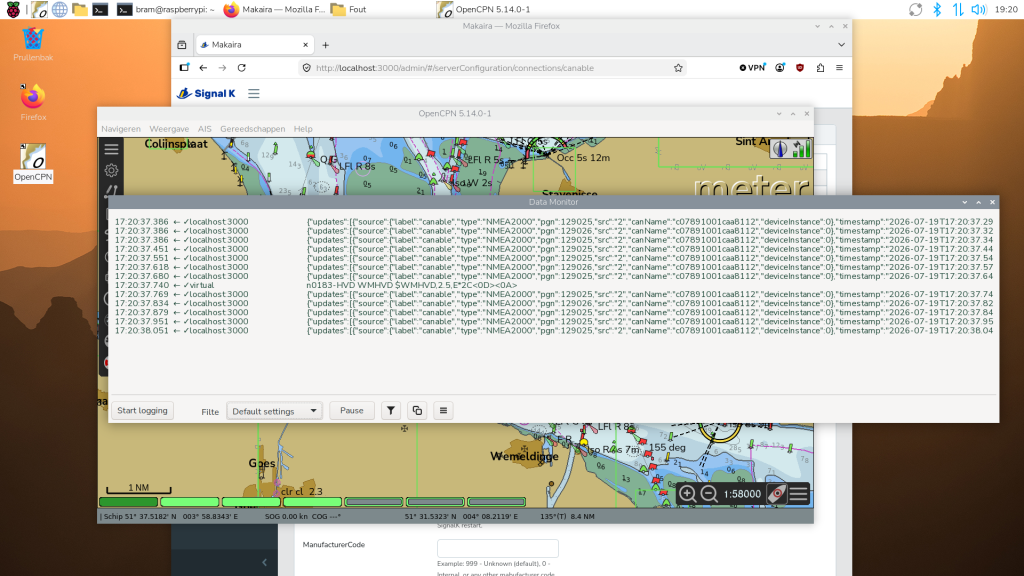Screen dimensions: 1024x576
Task: Toggle Signal K sidebar menu
Action: pyautogui.click(x=253, y=93)
